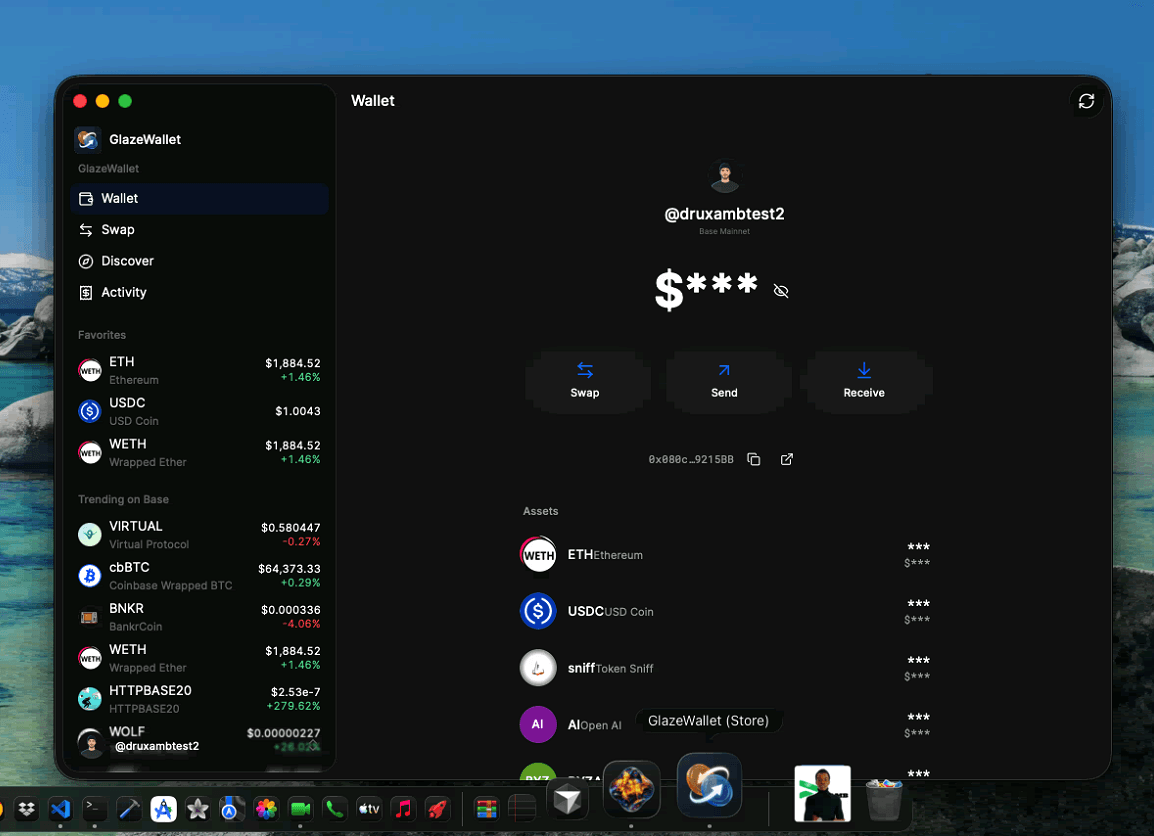Click the @druxambtest2 username heading
The width and height of the screenshot is (1154, 836).
tap(724, 214)
